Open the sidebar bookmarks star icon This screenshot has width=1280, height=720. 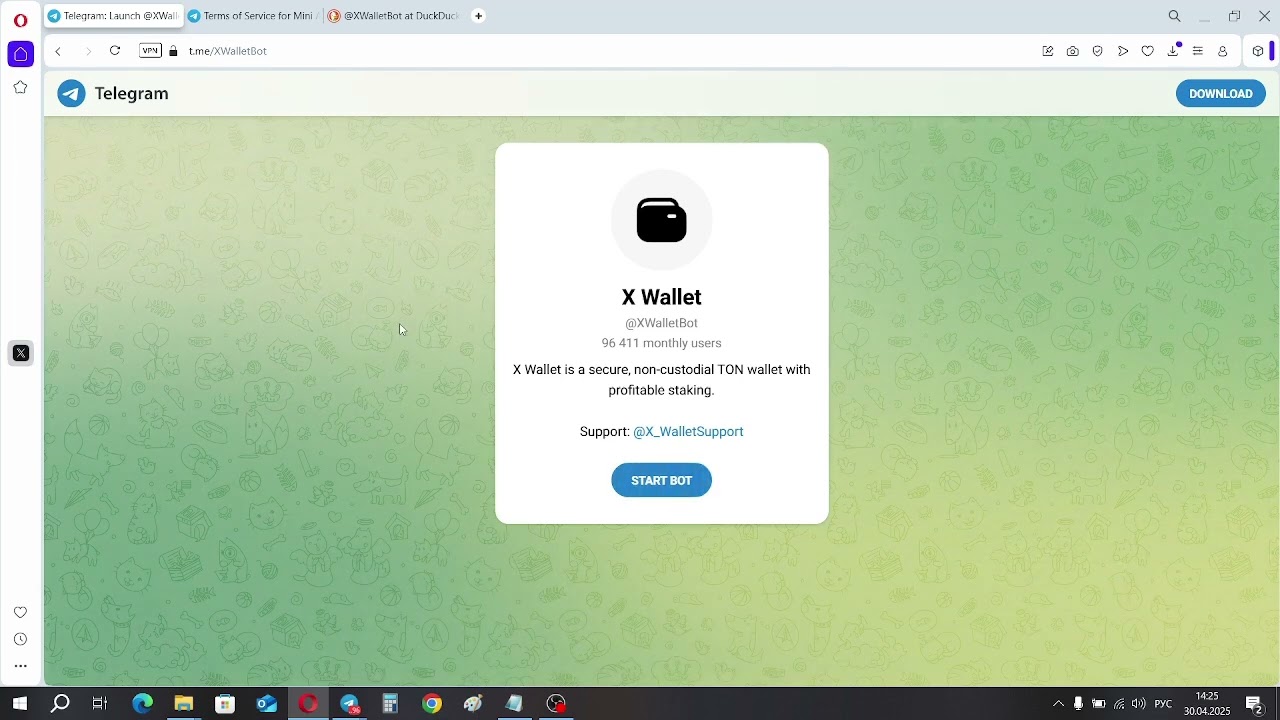[x=20, y=88]
